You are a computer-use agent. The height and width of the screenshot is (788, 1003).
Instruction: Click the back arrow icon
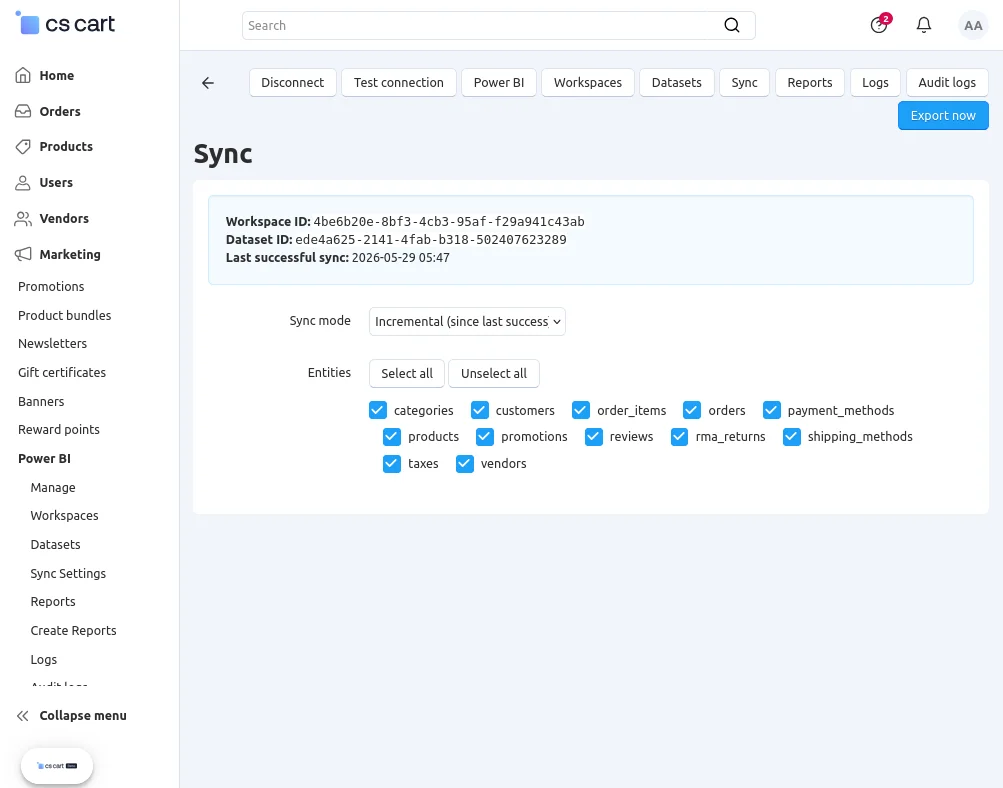[208, 83]
